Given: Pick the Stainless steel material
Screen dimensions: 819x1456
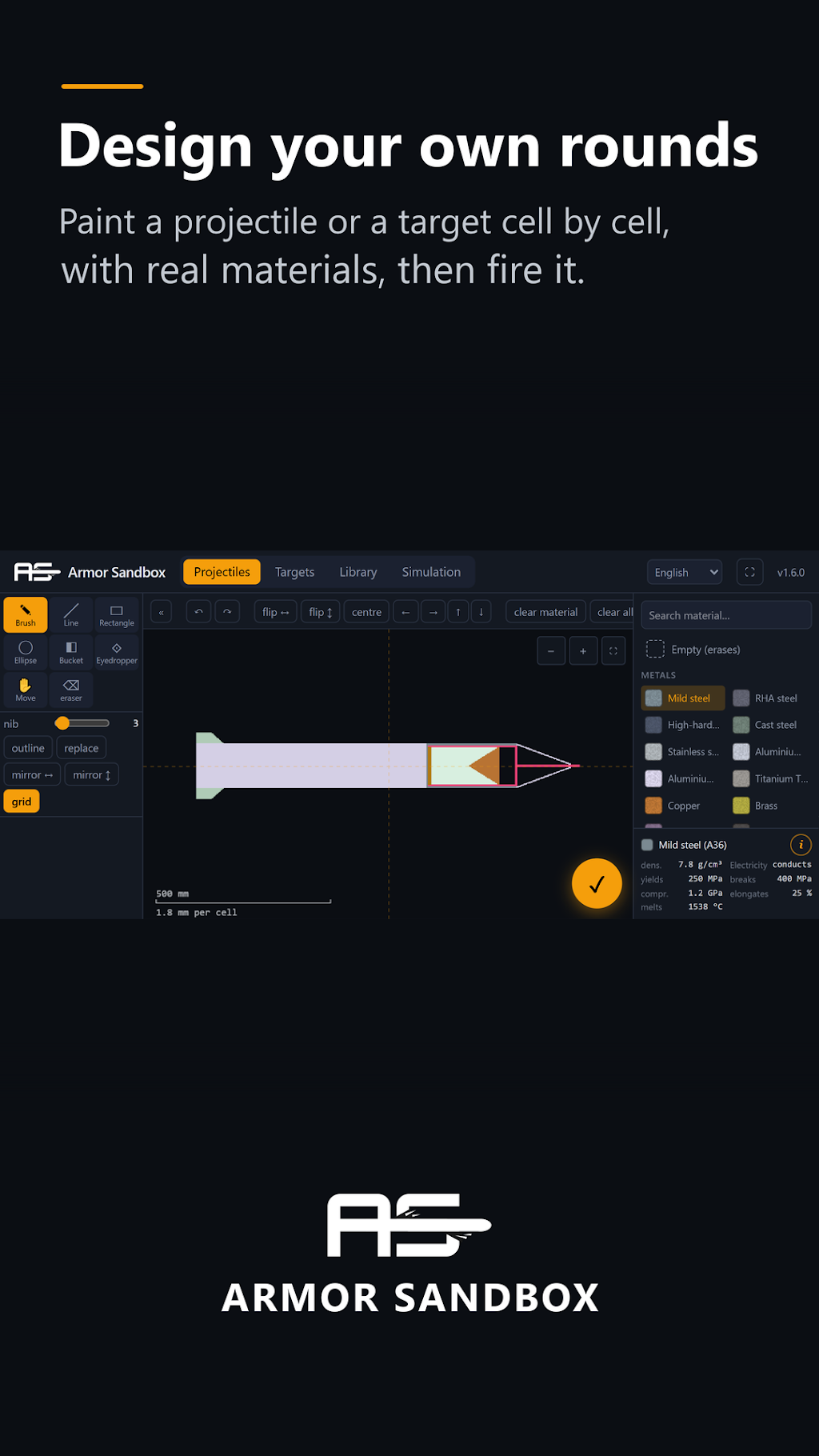Looking at the screenshot, I should (x=683, y=752).
